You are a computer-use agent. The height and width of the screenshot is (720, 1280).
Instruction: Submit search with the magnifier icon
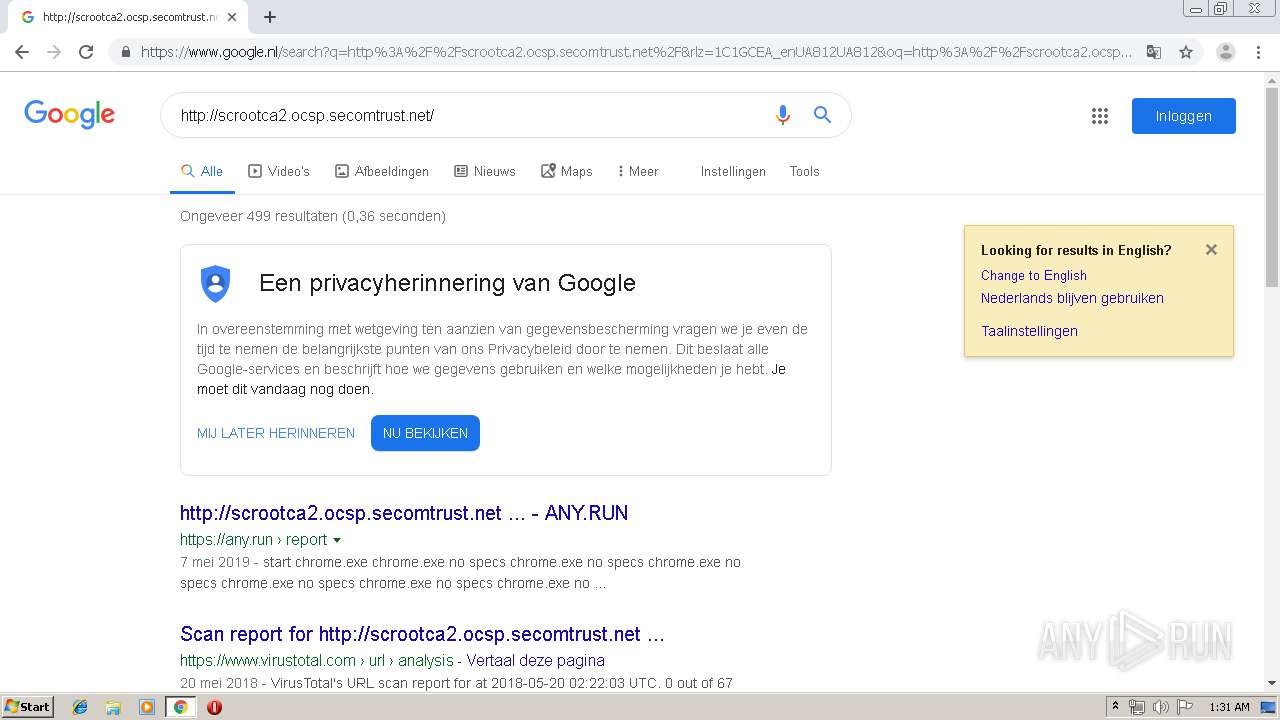point(822,115)
